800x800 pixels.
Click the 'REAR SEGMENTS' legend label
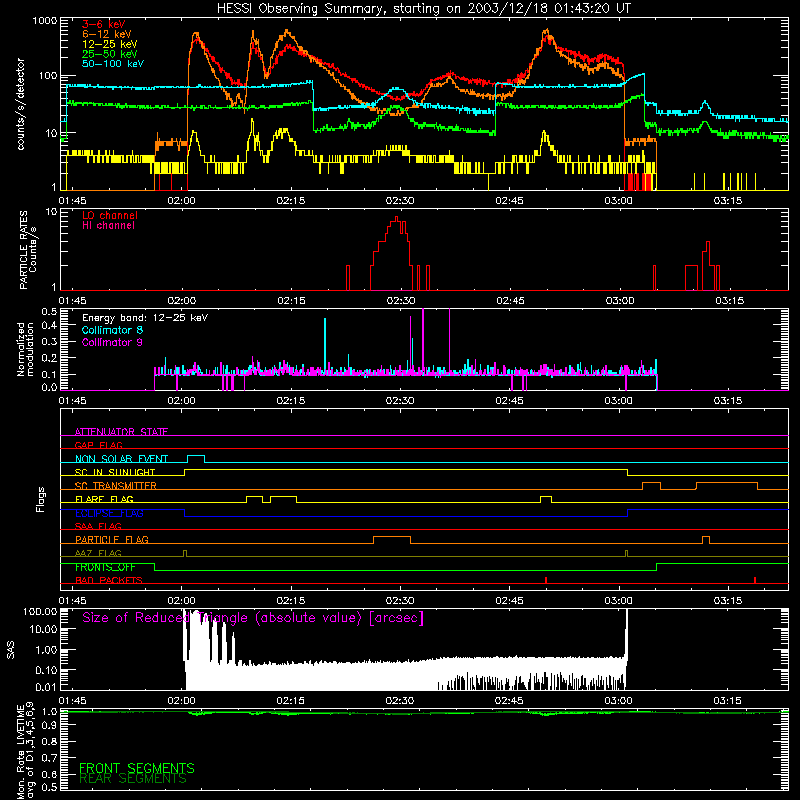(133, 779)
